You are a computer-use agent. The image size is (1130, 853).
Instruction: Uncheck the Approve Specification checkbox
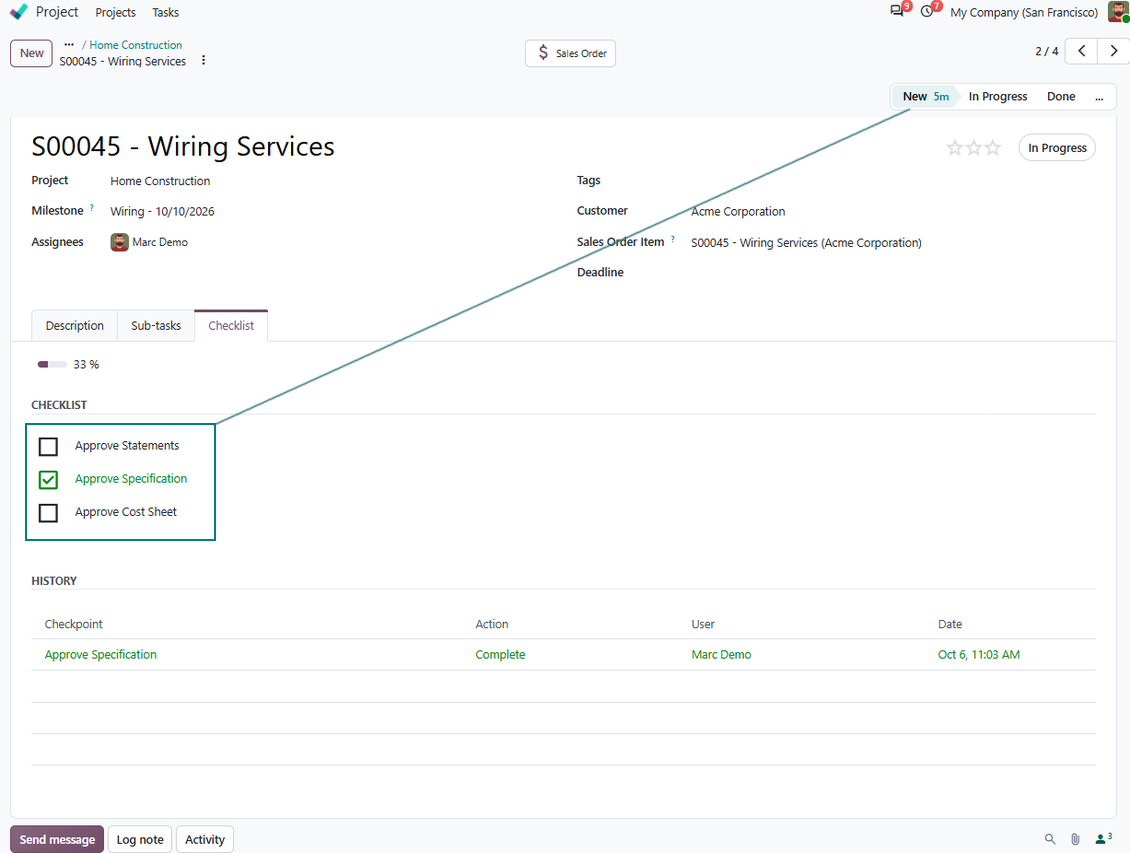48,480
